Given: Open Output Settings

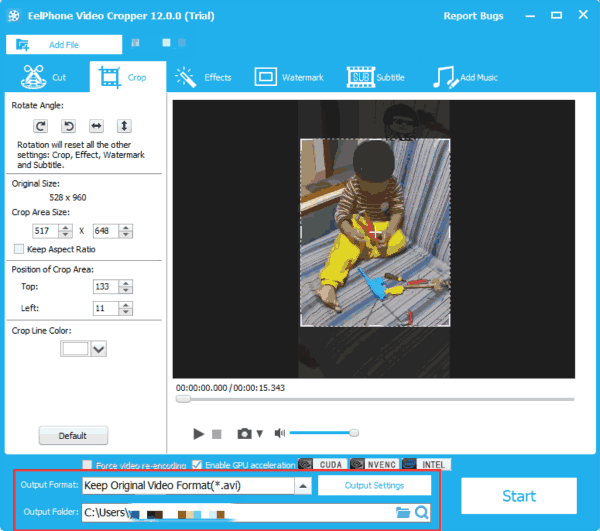Looking at the screenshot, I should pyautogui.click(x=374, y=485).
